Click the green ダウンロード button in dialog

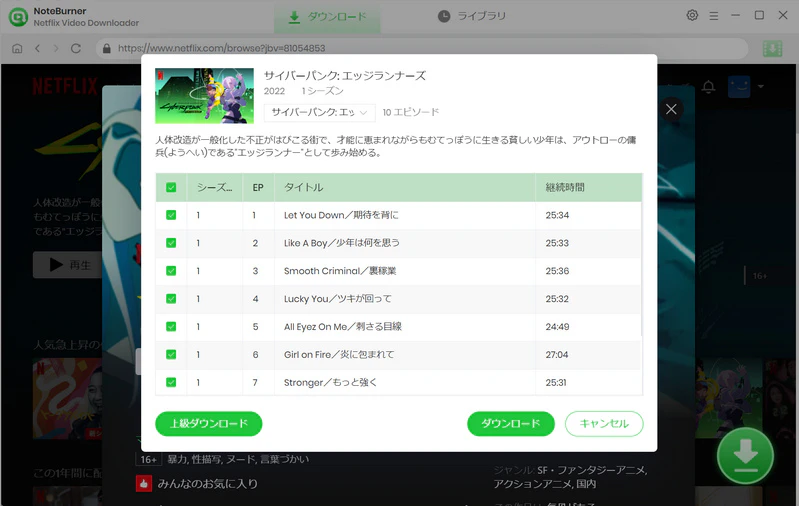(511, 423)
